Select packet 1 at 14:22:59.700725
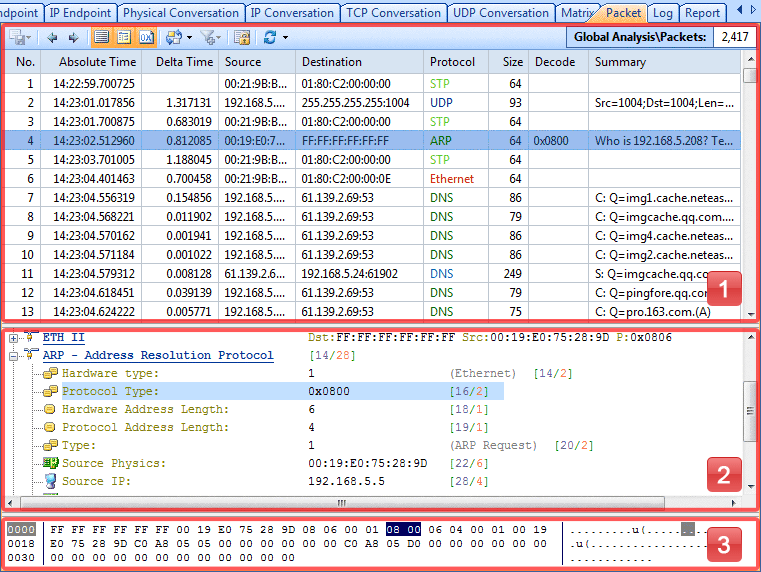Screen dimensions: 761x572 tap(373, 83)
